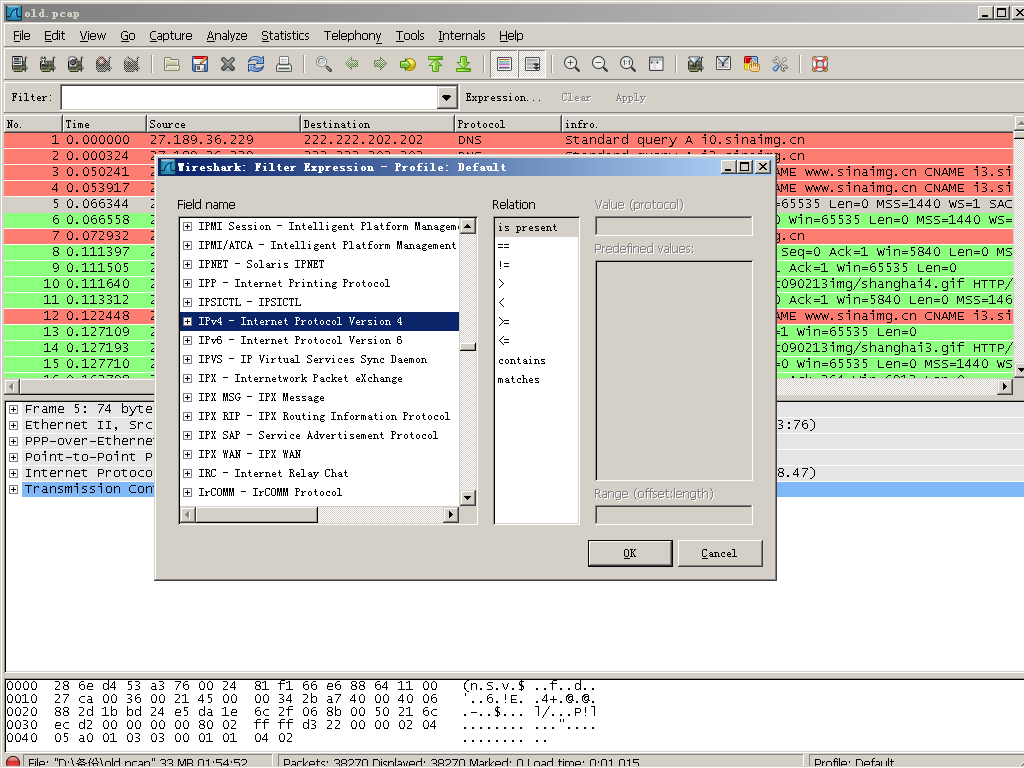The image size is (1024, 768).
Task: Jump to last packet arrow icon
Action: point(464,64)
